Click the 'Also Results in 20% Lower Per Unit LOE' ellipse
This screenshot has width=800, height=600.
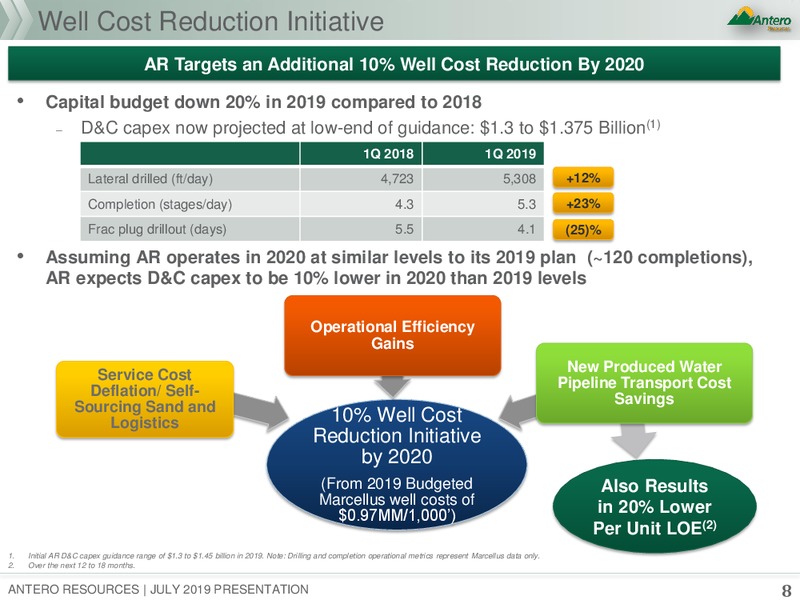655,507
